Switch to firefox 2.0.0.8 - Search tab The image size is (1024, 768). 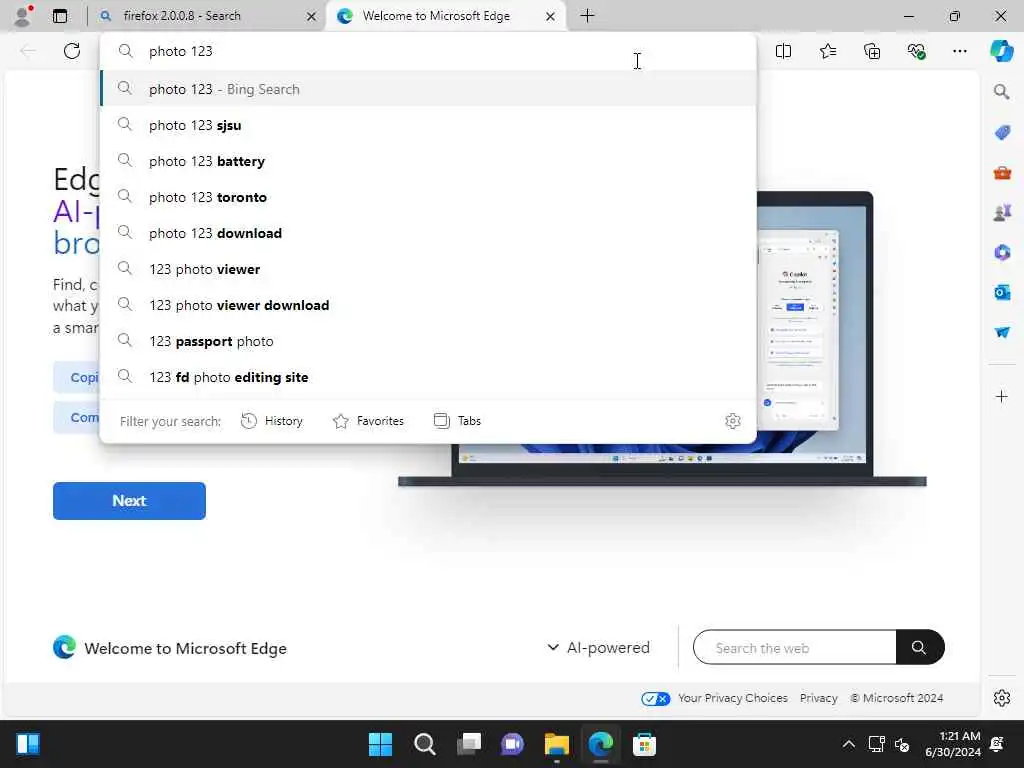pos(204,16)
